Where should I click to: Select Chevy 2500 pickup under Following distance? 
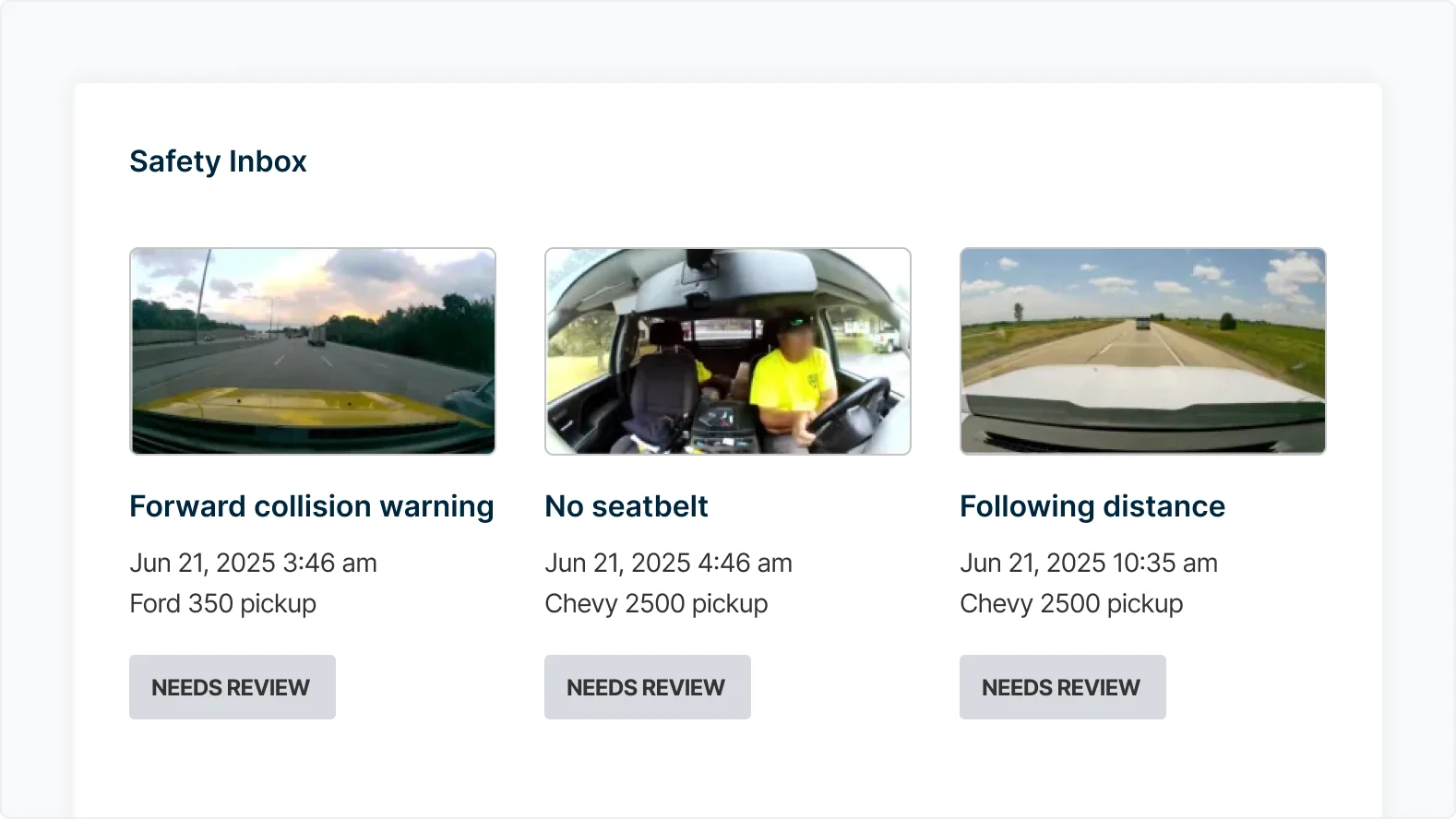tap(1071, 603)
